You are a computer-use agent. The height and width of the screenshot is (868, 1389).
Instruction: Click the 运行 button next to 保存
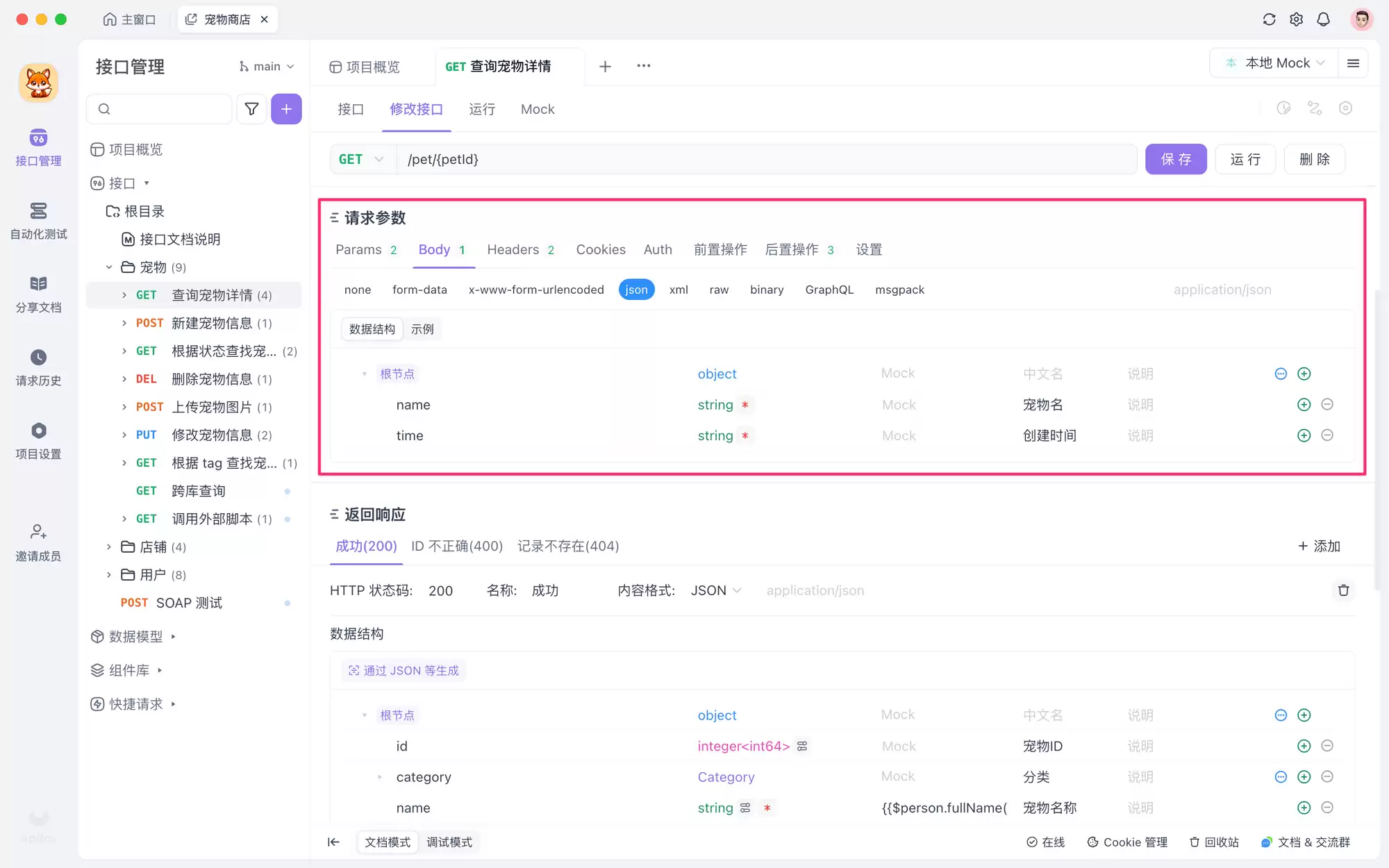[1245, 159]
